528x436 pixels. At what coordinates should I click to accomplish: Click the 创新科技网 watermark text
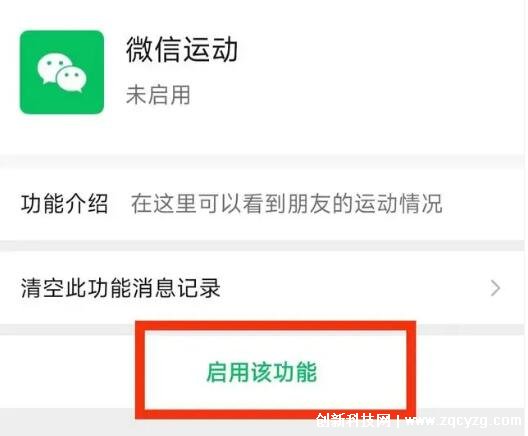353,421
